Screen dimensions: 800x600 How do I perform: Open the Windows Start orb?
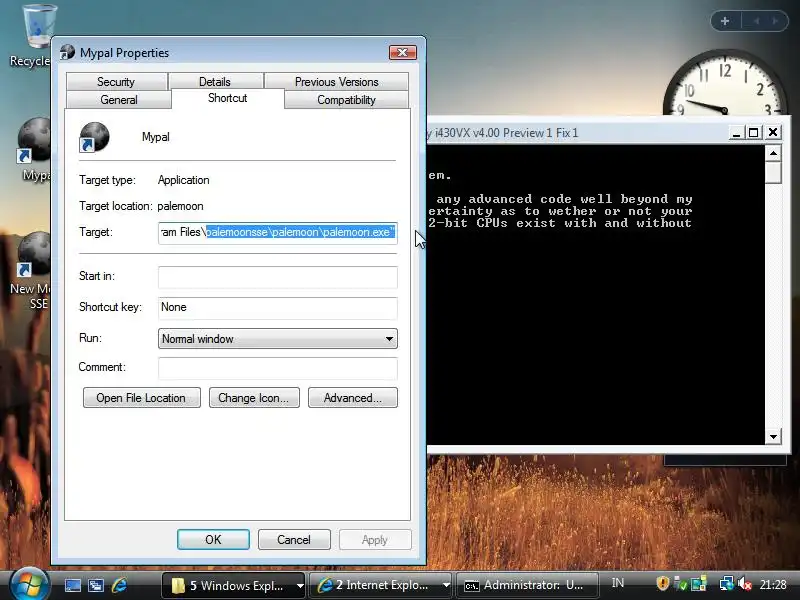tap(29, 585)
